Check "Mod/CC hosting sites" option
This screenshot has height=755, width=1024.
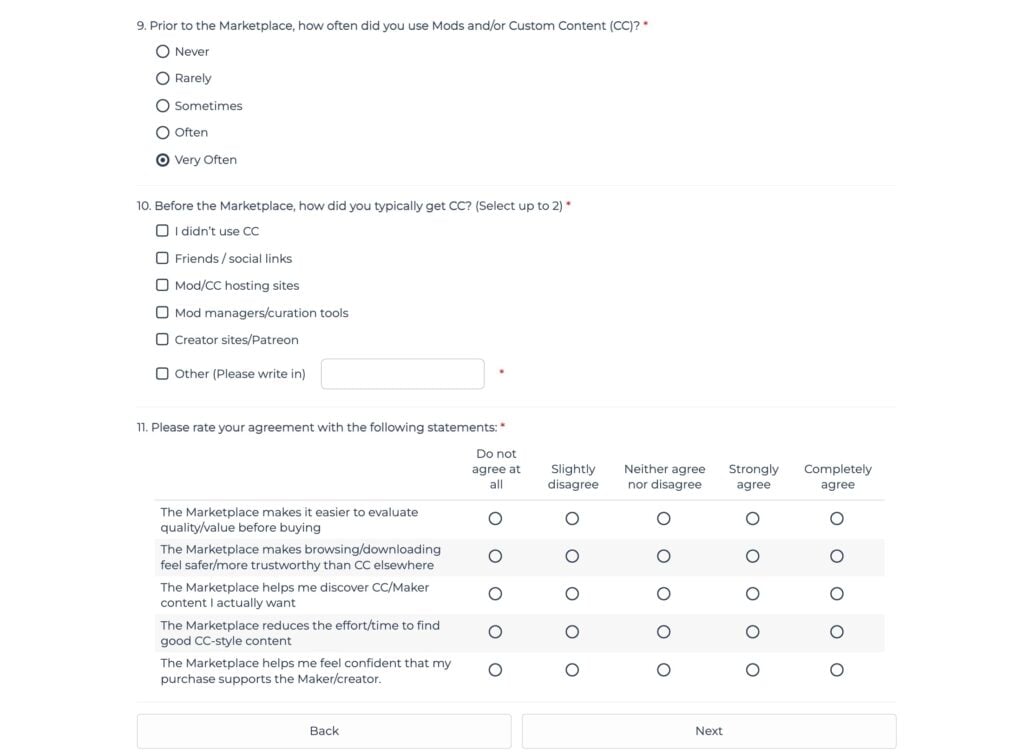tap(162, 285)
